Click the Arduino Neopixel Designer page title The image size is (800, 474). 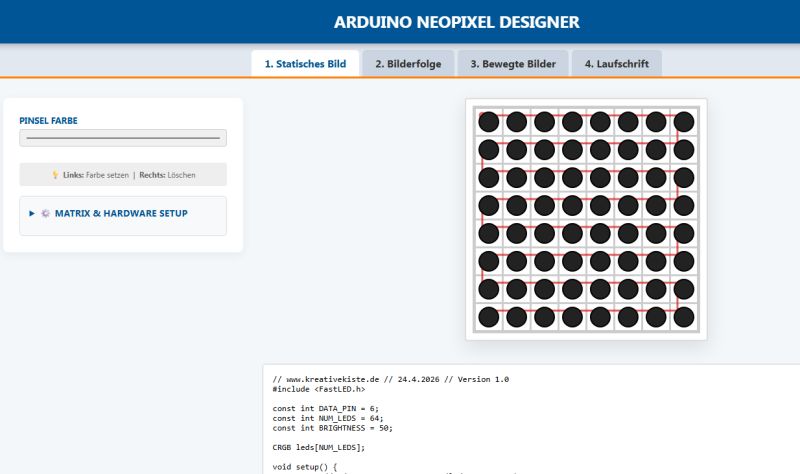click(456, 22)
